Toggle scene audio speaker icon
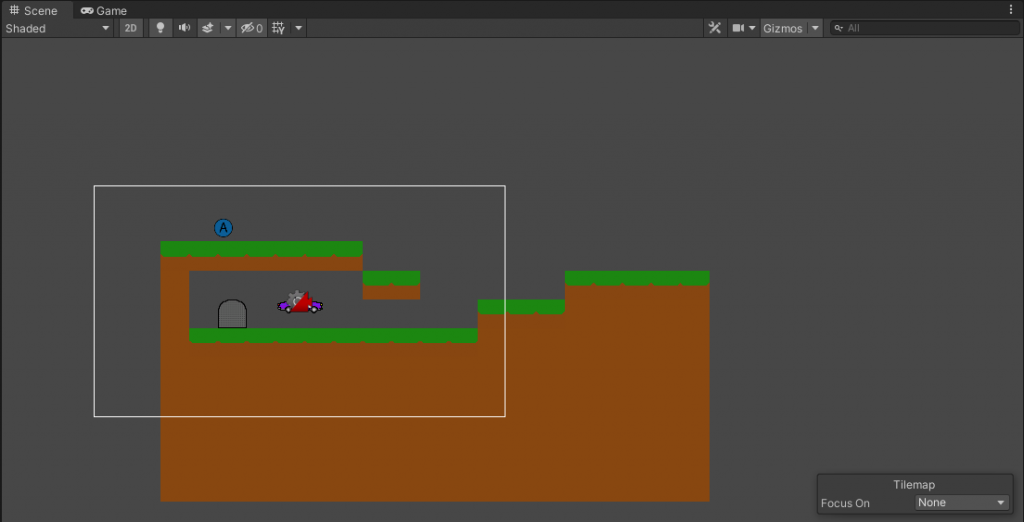1024x522 pixels. (x=185, y=28)
